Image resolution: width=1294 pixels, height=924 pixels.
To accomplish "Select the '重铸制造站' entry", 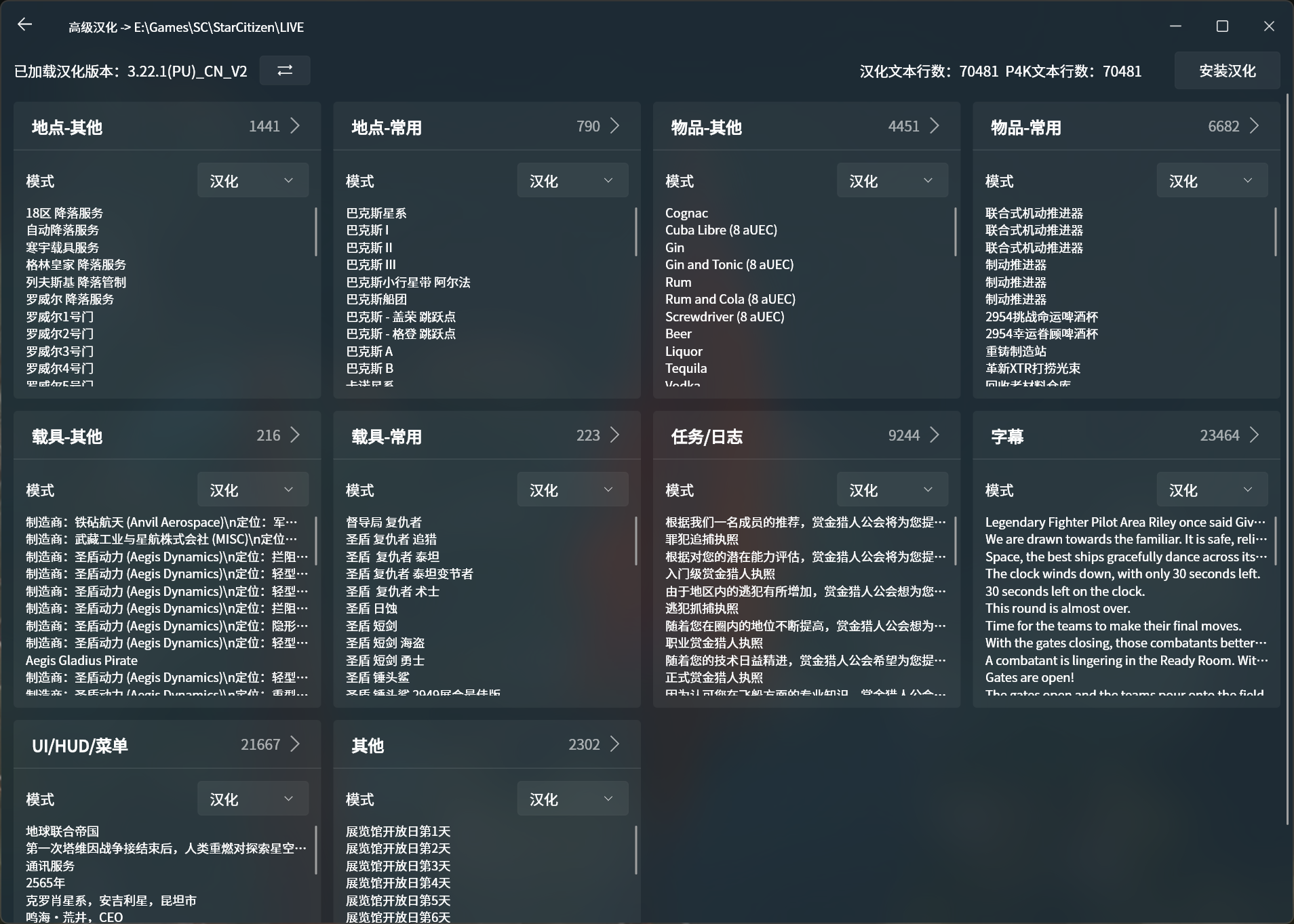I will (x=1016, y=351).
